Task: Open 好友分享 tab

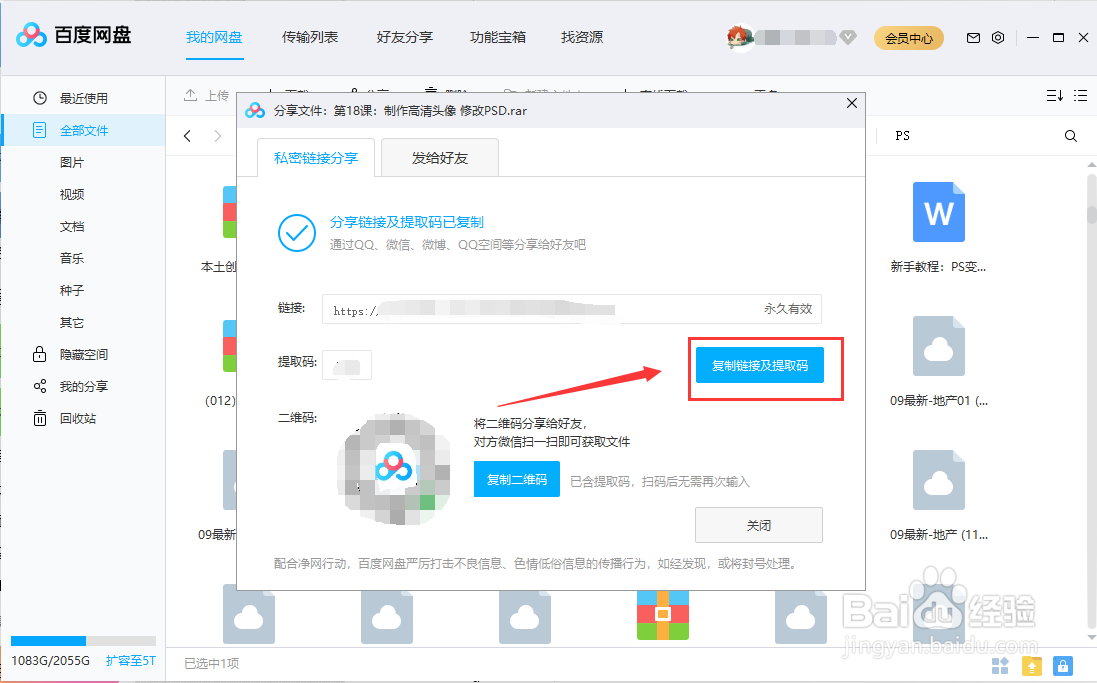Action: (404, 37)
